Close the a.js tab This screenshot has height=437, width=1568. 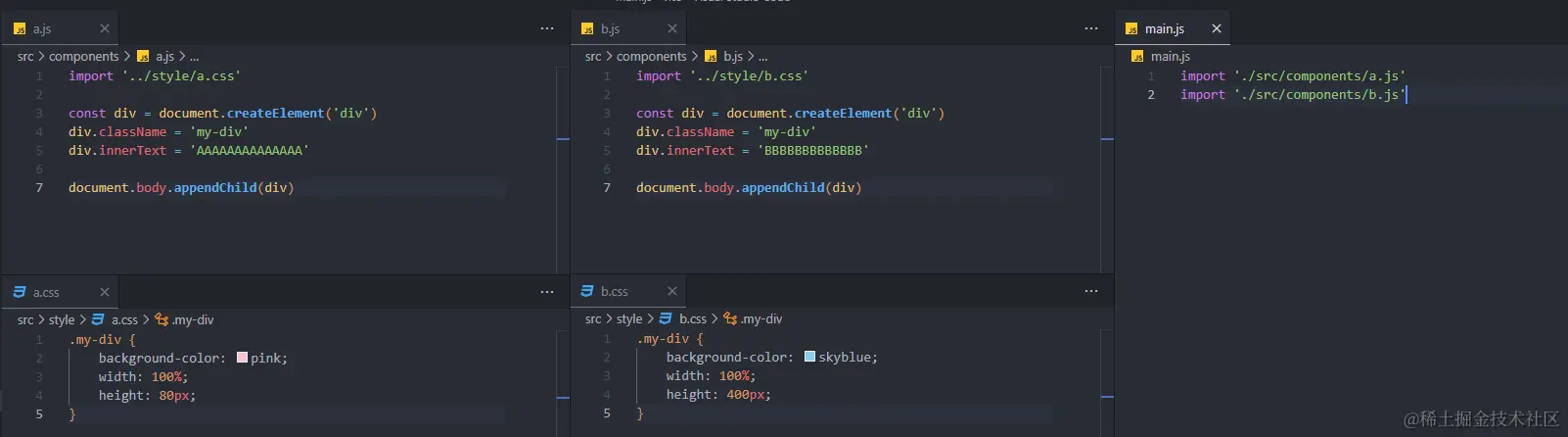pyautogui.click(x=105, y=28)
